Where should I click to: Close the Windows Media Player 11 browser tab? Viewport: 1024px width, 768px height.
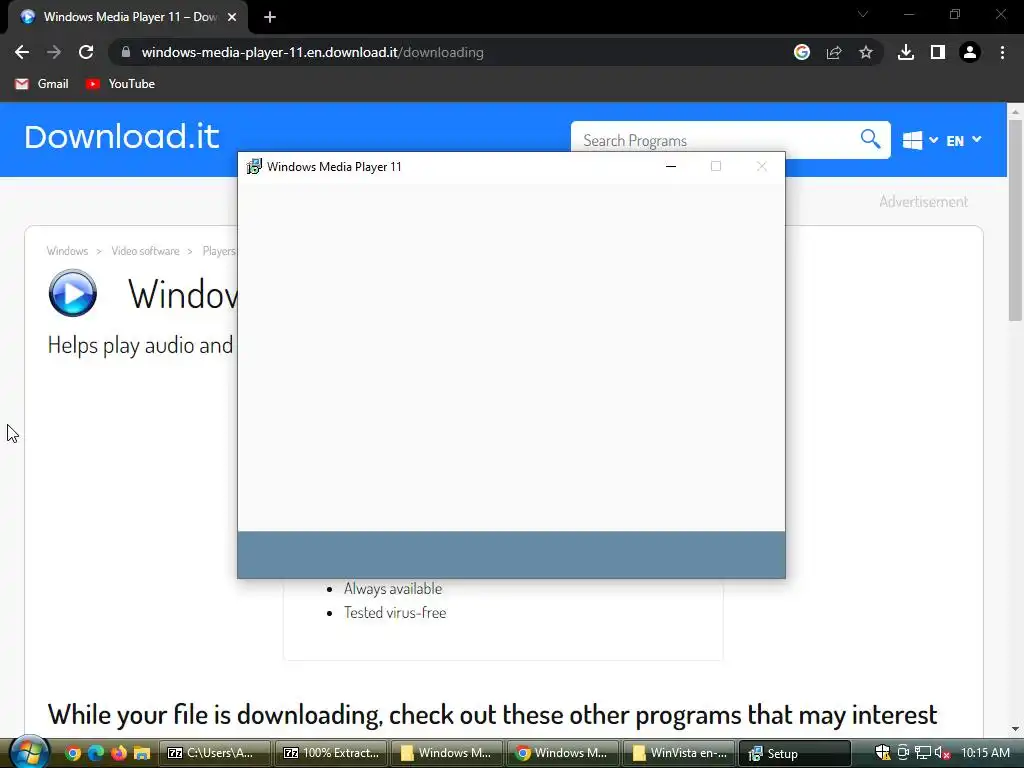pyautogui.click(x=232, y=17)
